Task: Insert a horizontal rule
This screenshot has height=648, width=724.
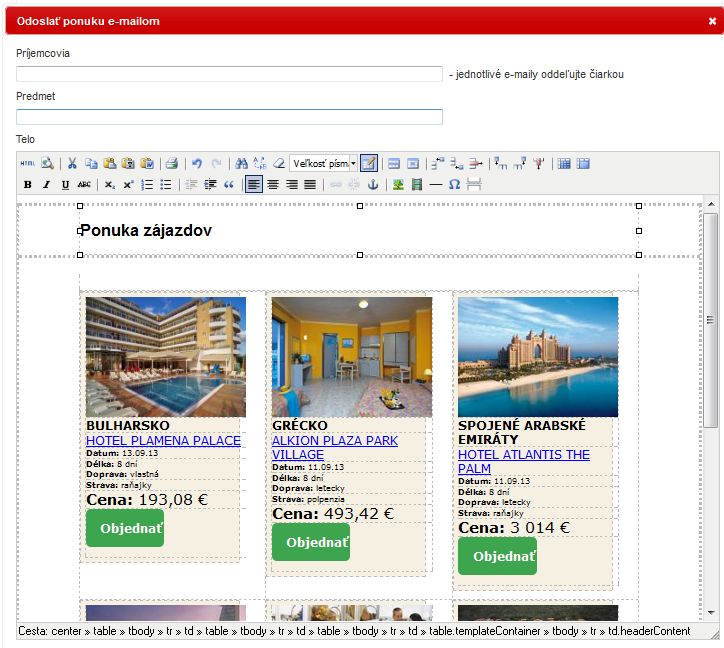Action: [x=436, y=185]
